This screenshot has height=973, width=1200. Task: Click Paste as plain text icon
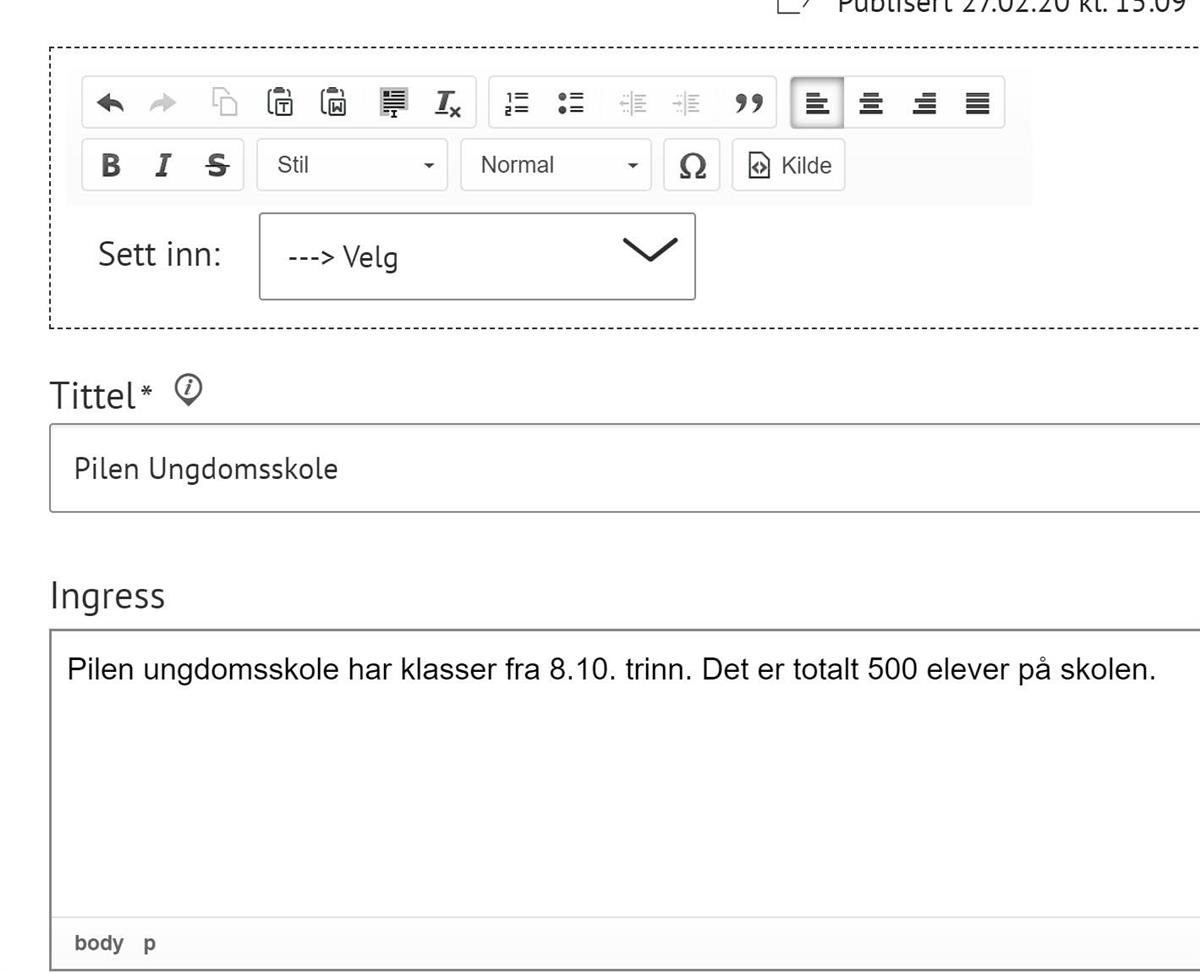(x=279, y=102)
